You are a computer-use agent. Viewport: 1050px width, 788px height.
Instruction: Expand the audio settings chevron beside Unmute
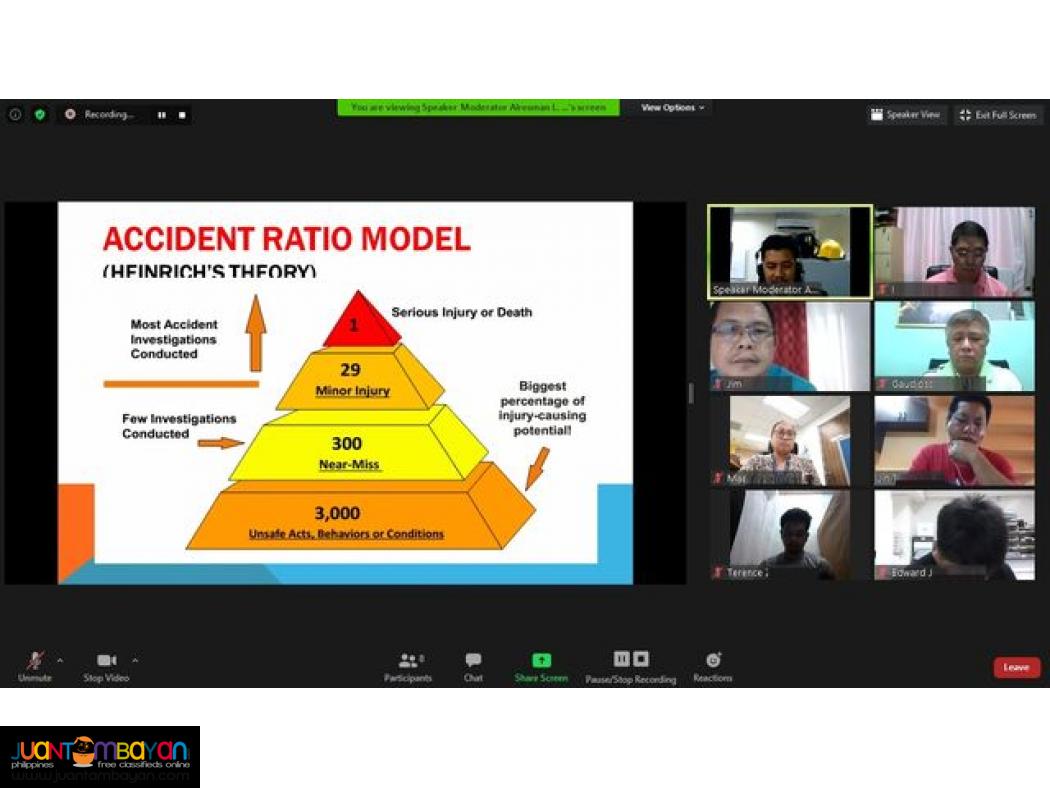point(60,660)
